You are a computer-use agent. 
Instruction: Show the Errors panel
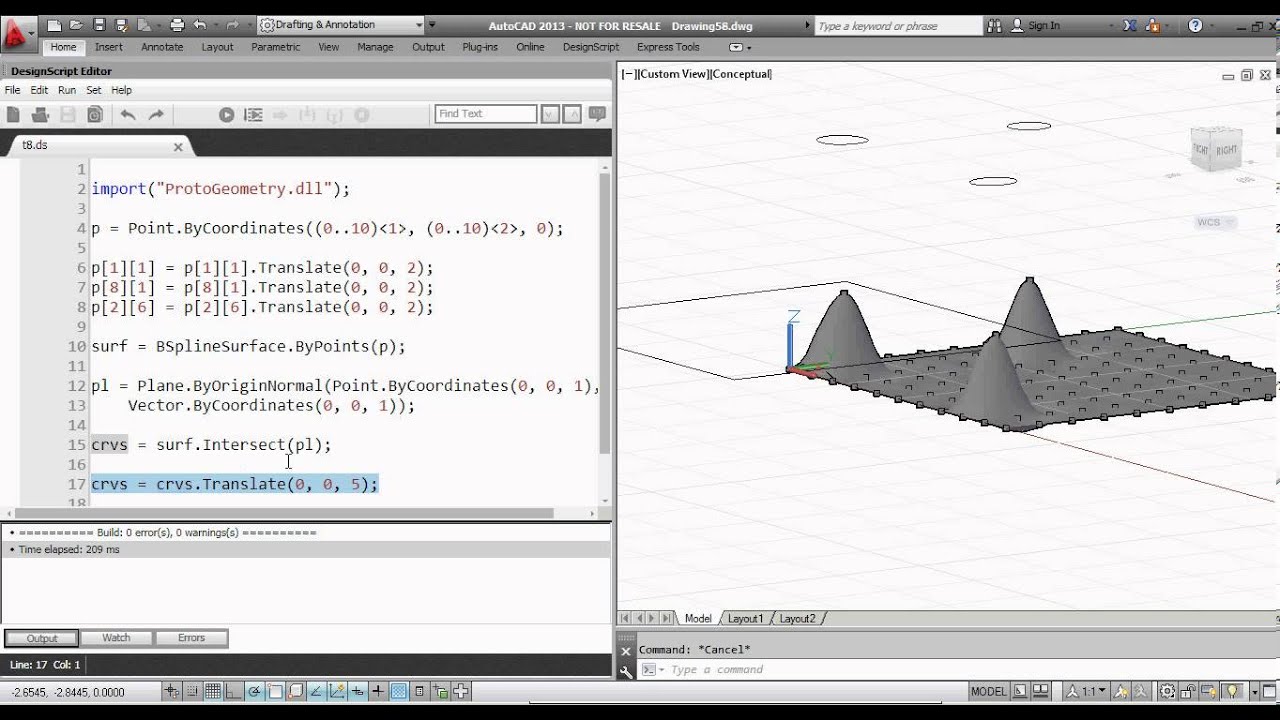191,638
